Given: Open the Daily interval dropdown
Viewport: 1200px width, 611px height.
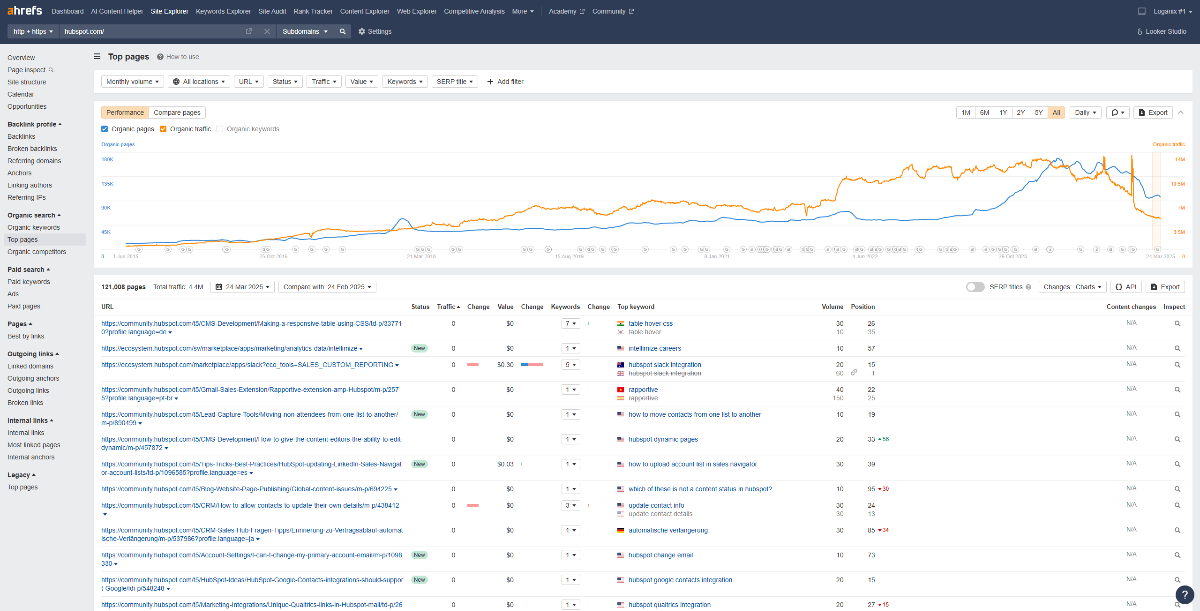Looking at the screenshot, I should click(x=1084, y=113).
